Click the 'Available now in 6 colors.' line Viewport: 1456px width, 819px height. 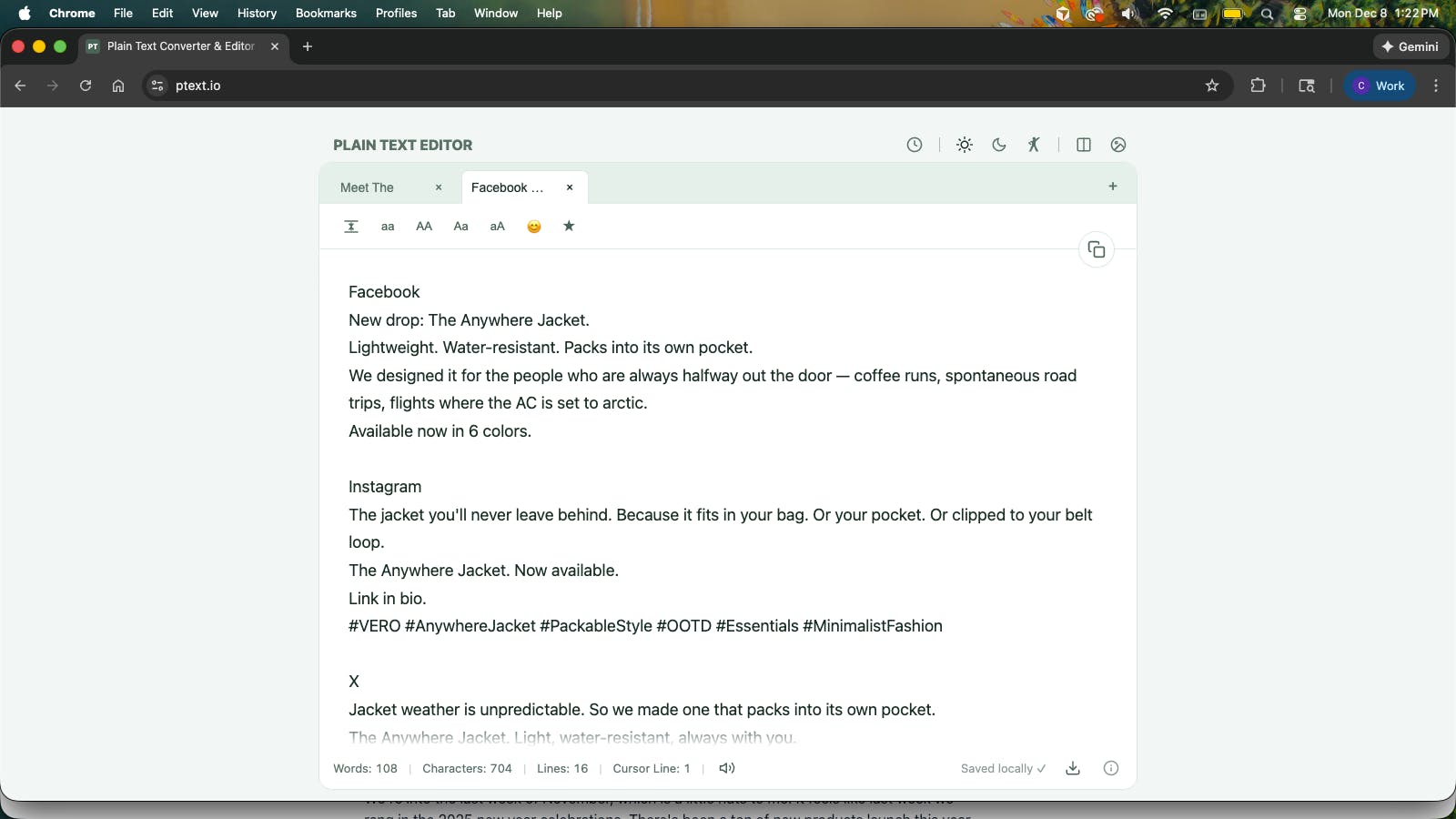coord(440,431)
